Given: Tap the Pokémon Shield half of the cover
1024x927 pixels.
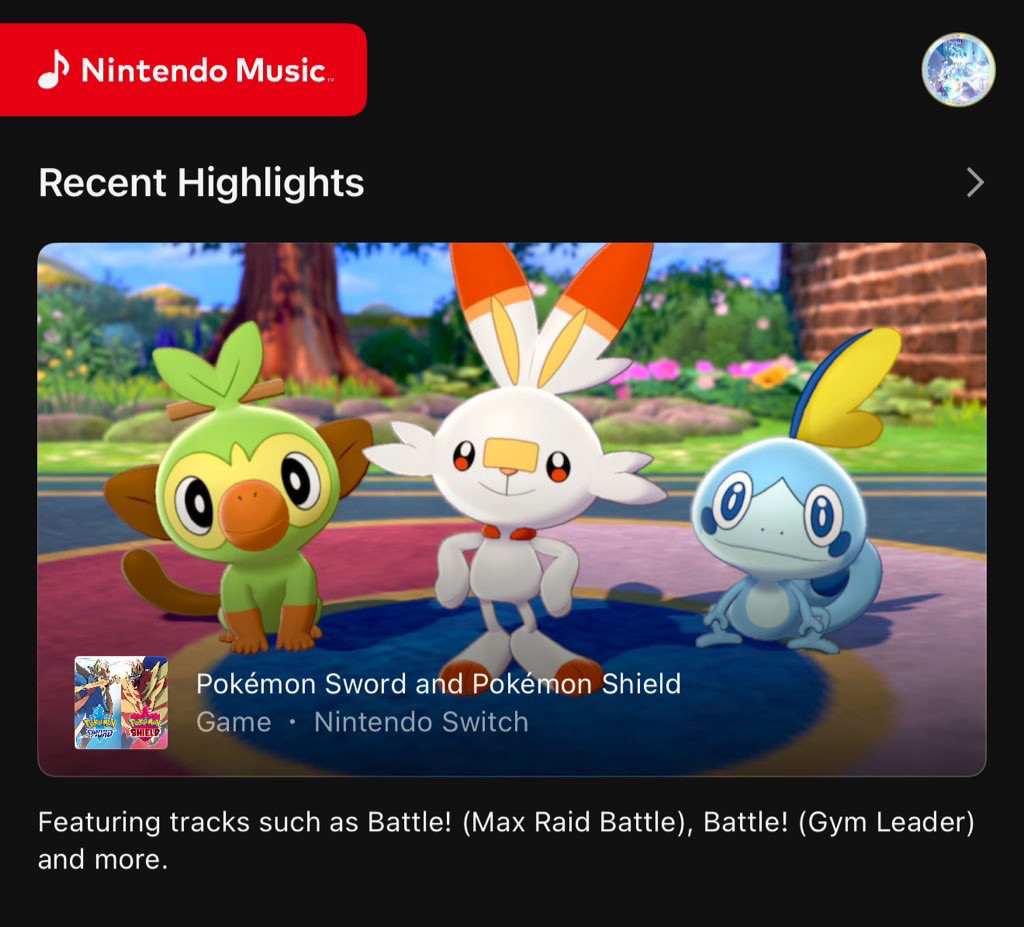Looking at the screenshot, I should tap(145, 702).
